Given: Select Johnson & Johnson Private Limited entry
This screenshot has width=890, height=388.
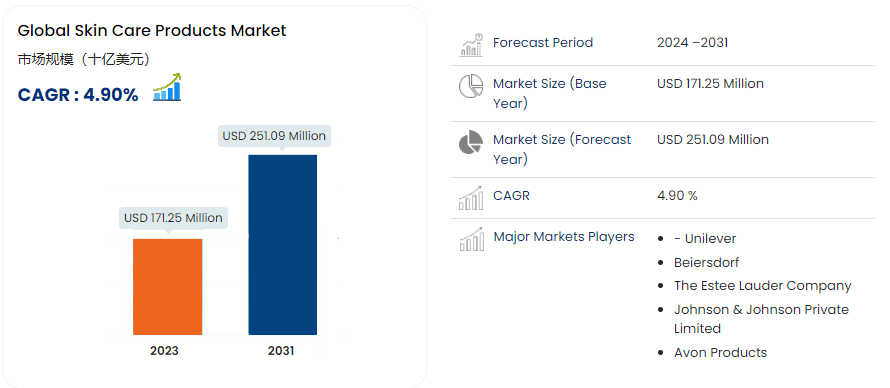Looking at the screenshot, I should point(762,319).
